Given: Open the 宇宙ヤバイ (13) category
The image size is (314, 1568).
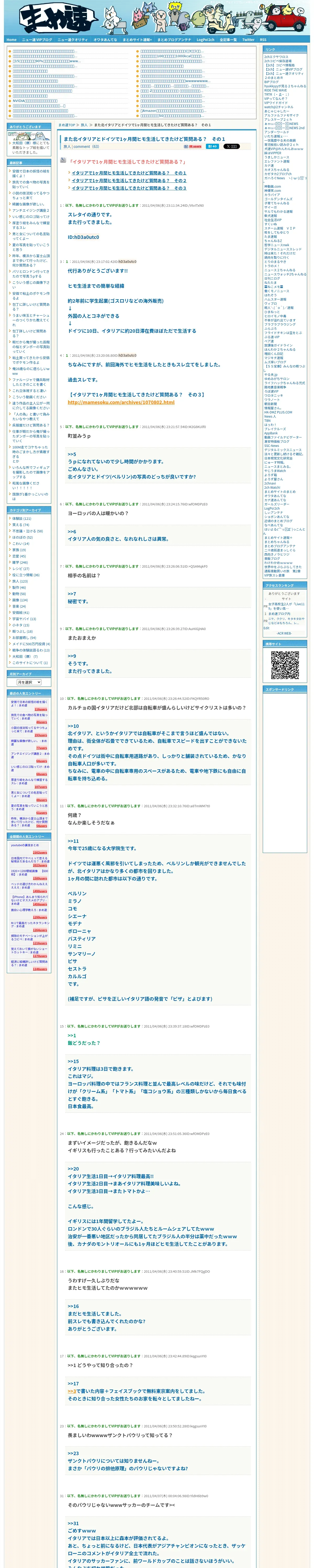Looking at the screenshot, I should [24, 619].
